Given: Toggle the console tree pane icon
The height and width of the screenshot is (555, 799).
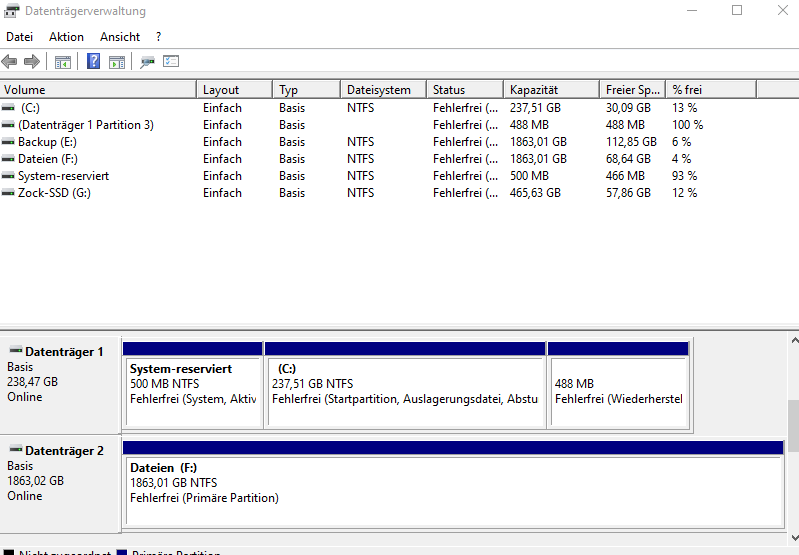Looking at the screenshot, I should tap(63, 62).
